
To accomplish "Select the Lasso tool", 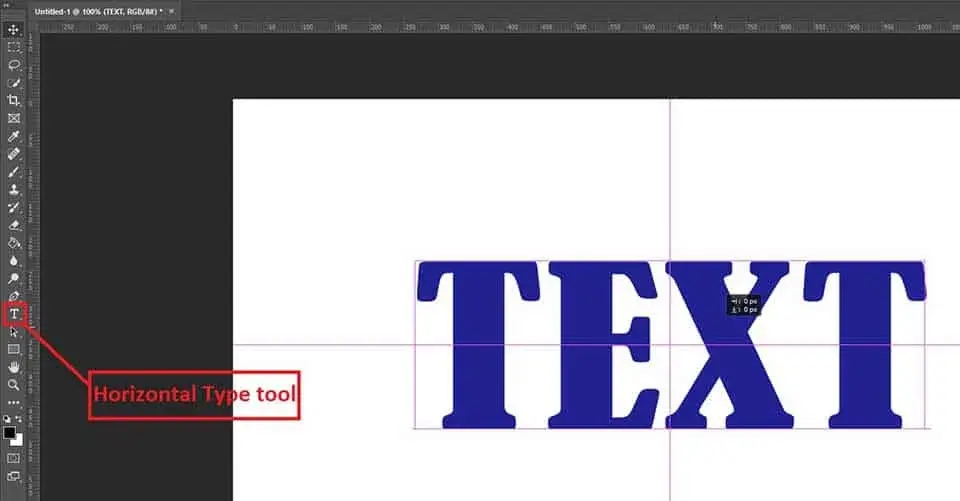I will point(13,65).
